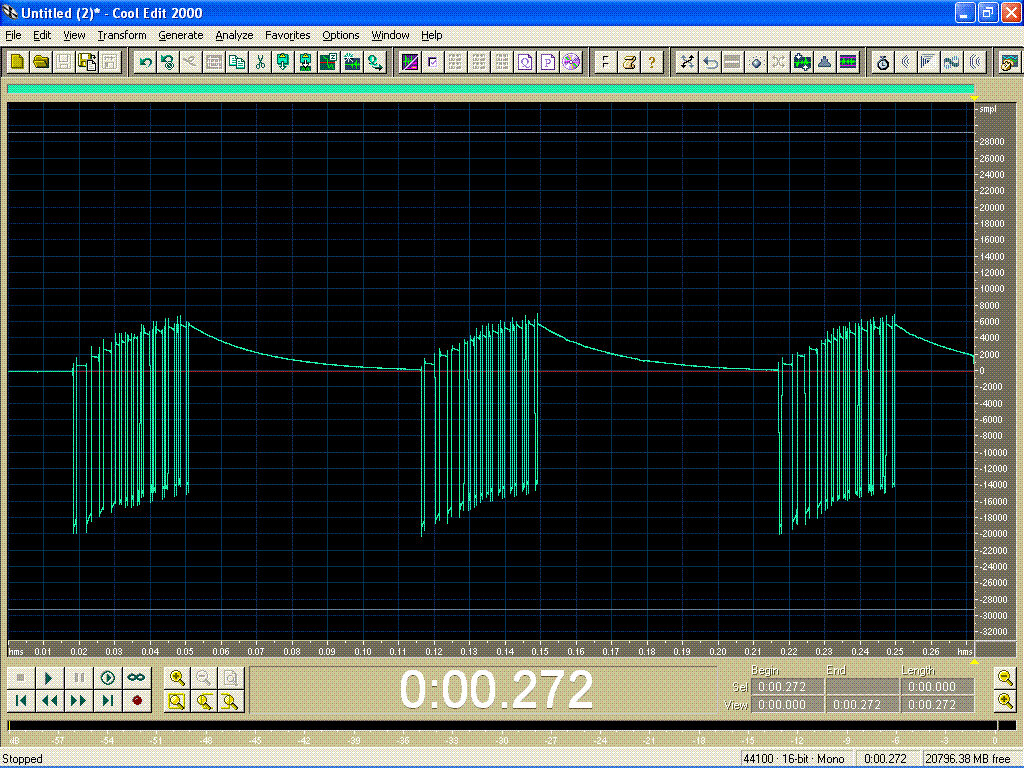This screenshot has height=768, width=1024.
Task: Toggle the red Record button
Action: (137, 701)
